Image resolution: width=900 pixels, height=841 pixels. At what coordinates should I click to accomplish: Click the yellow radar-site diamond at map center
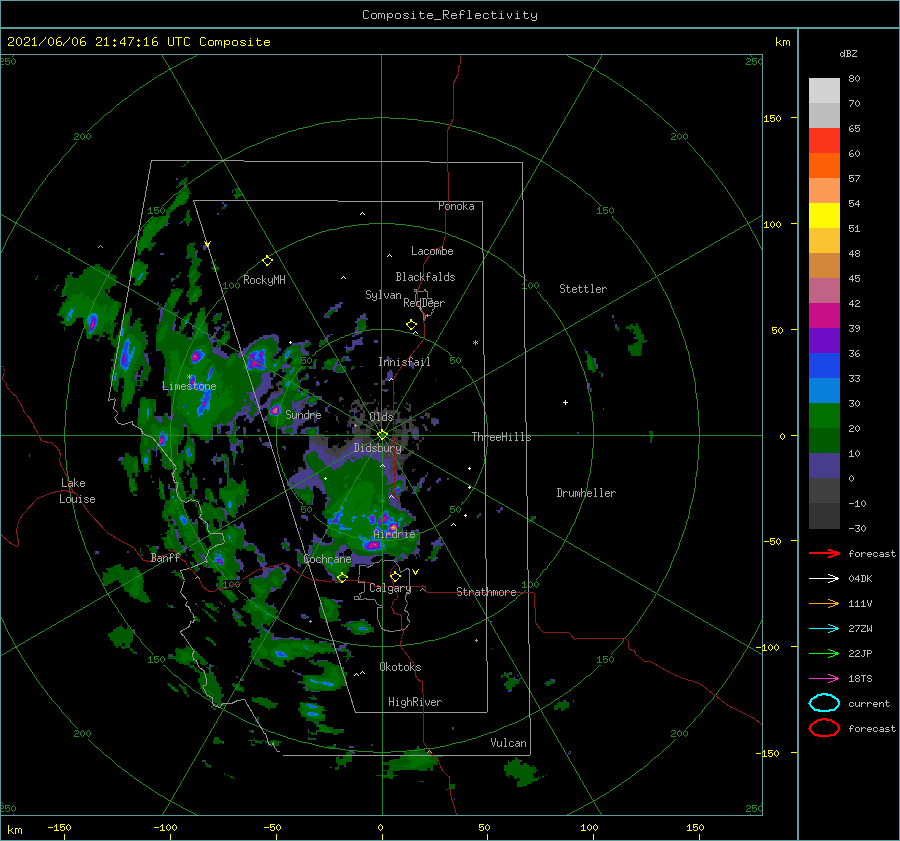[382, 435]
